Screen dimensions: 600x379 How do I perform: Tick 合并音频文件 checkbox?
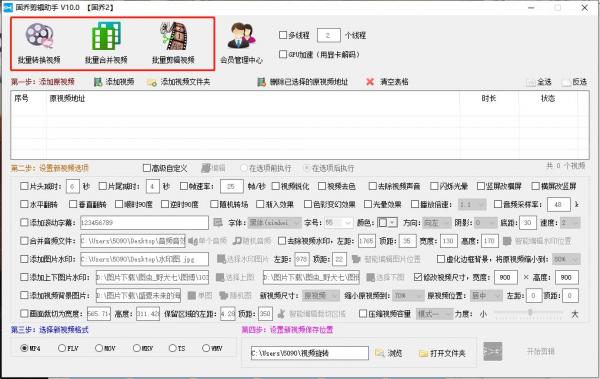pos(24,241)
